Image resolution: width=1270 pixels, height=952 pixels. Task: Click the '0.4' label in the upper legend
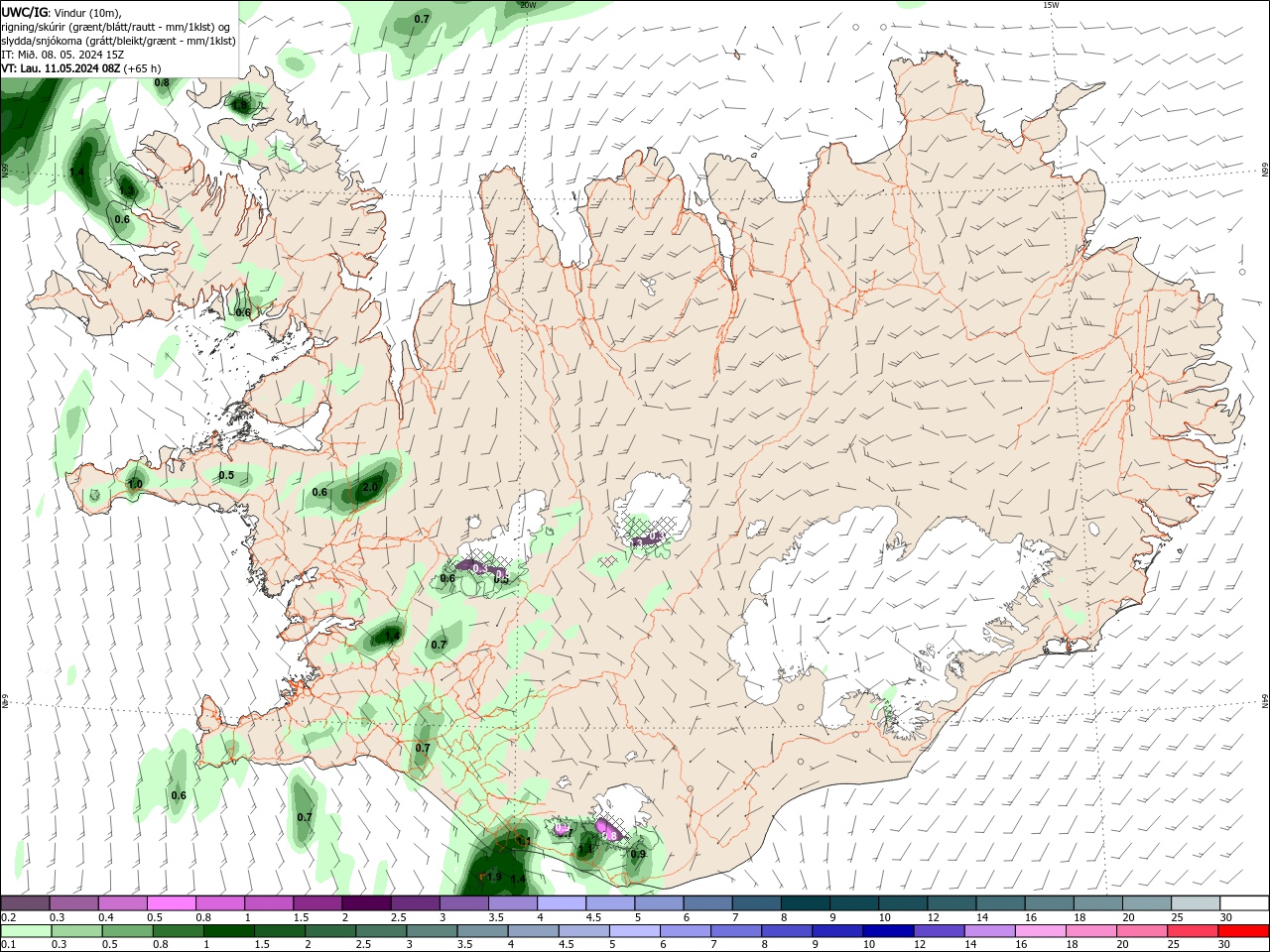click(106, 917)
